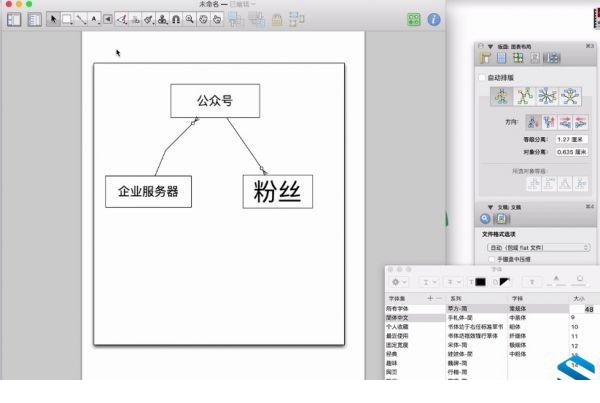This screenshot has width=600, height=403.
Task: Enable the 自动排版 checkbox
Action: point(482,78)
